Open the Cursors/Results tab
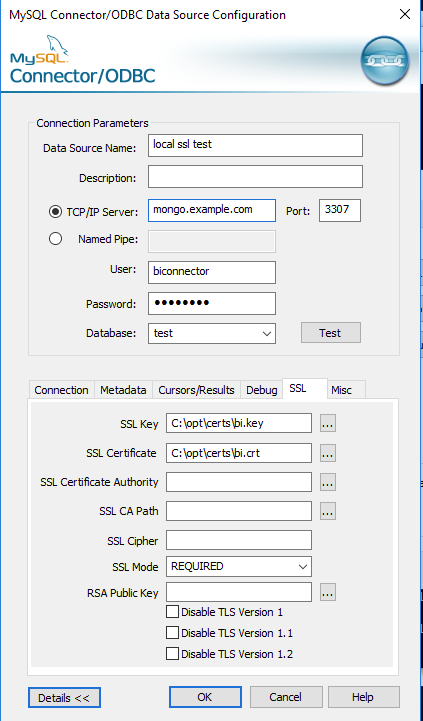This screenshot has width=423, height=721. 196,390
